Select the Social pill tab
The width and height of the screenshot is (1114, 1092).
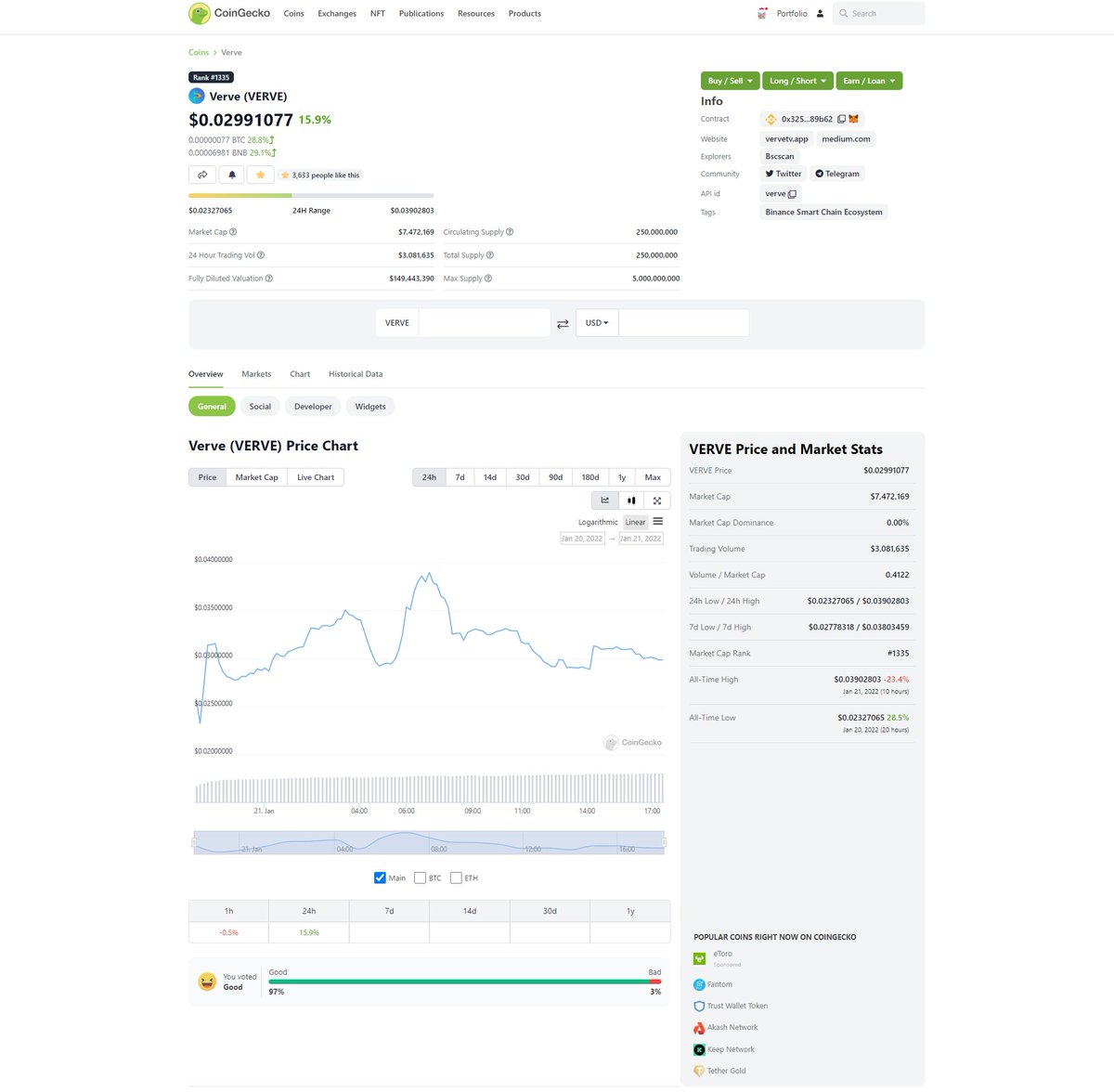(x=260, y=407)
